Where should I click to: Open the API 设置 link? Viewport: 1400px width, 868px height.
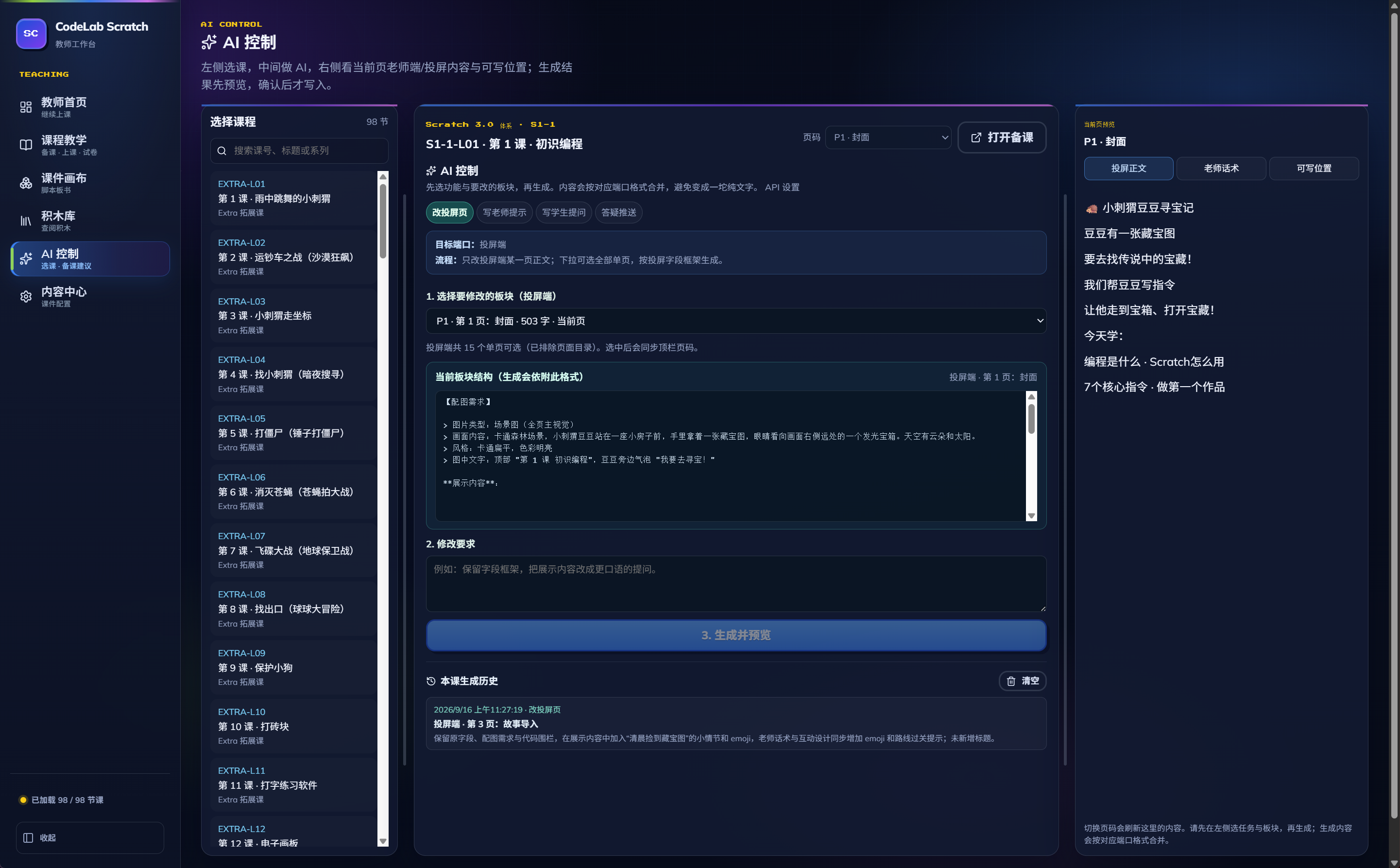782,187
